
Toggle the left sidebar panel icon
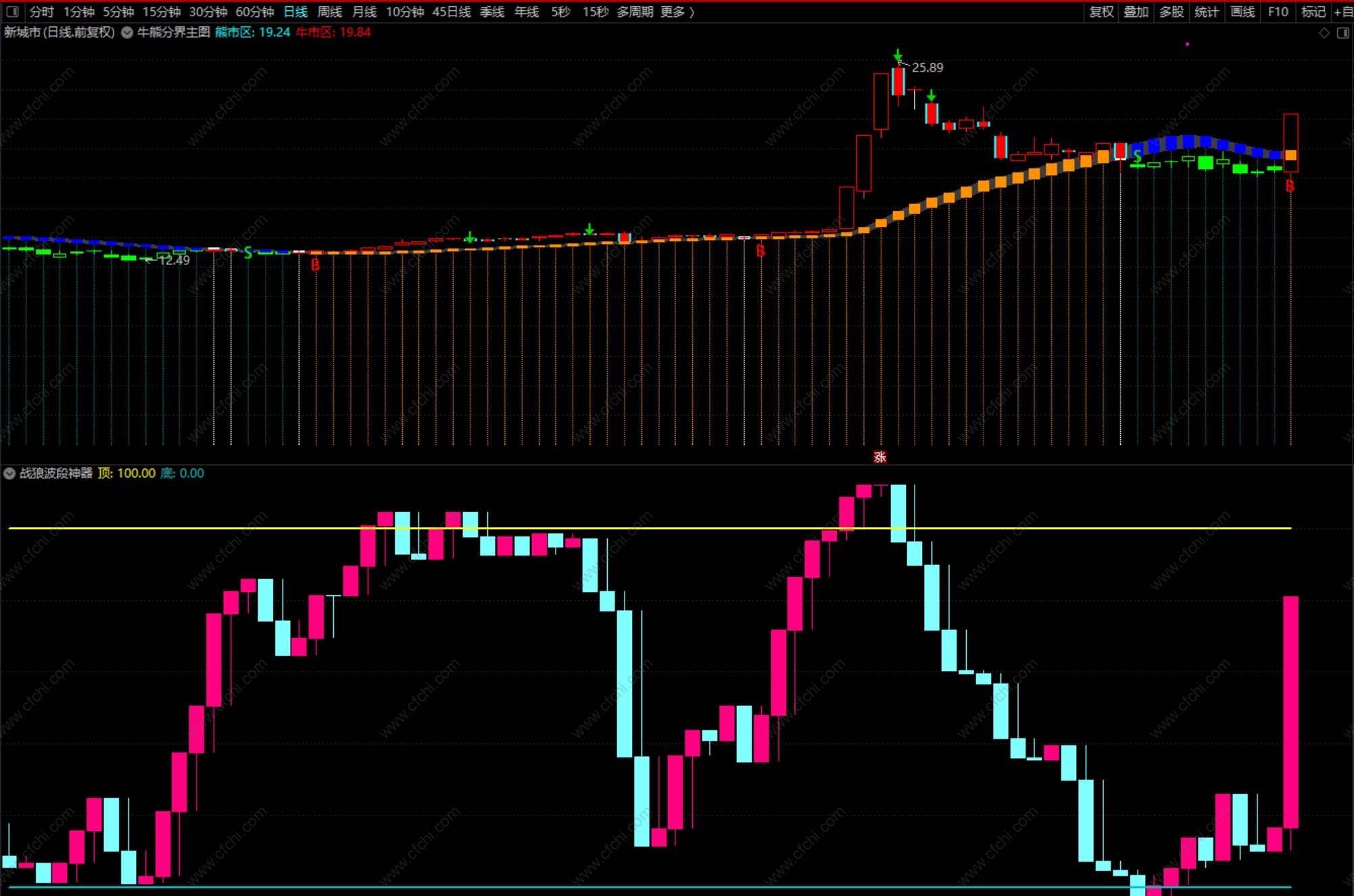(12, 11)
